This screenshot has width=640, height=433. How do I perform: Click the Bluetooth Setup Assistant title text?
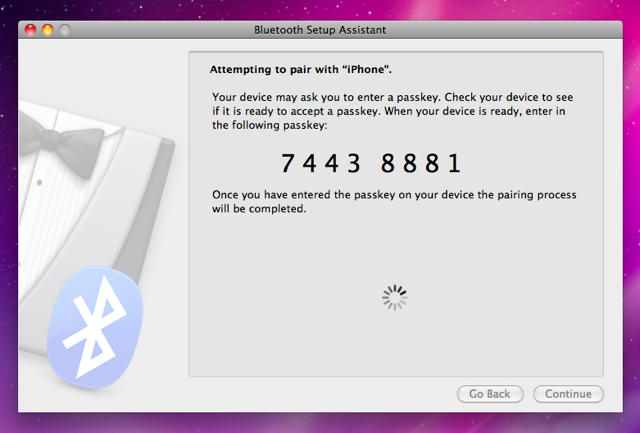click(x=320, y=30)
